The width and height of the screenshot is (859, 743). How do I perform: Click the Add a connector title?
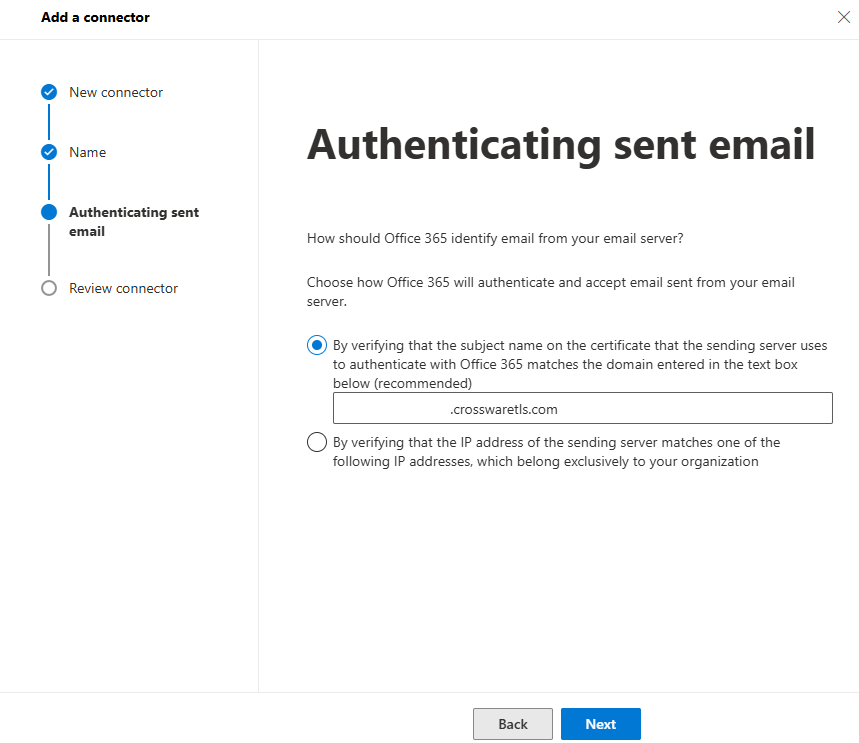(x=95, y=17)
